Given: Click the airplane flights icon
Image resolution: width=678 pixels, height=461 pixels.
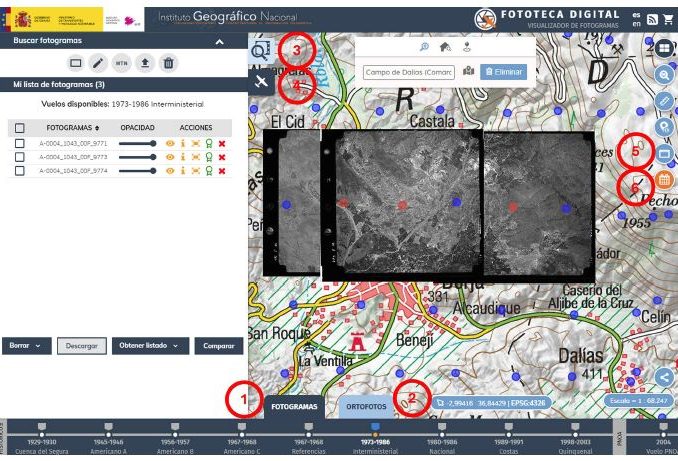Looking at the screenshot, I should click(x=261, y=82).
